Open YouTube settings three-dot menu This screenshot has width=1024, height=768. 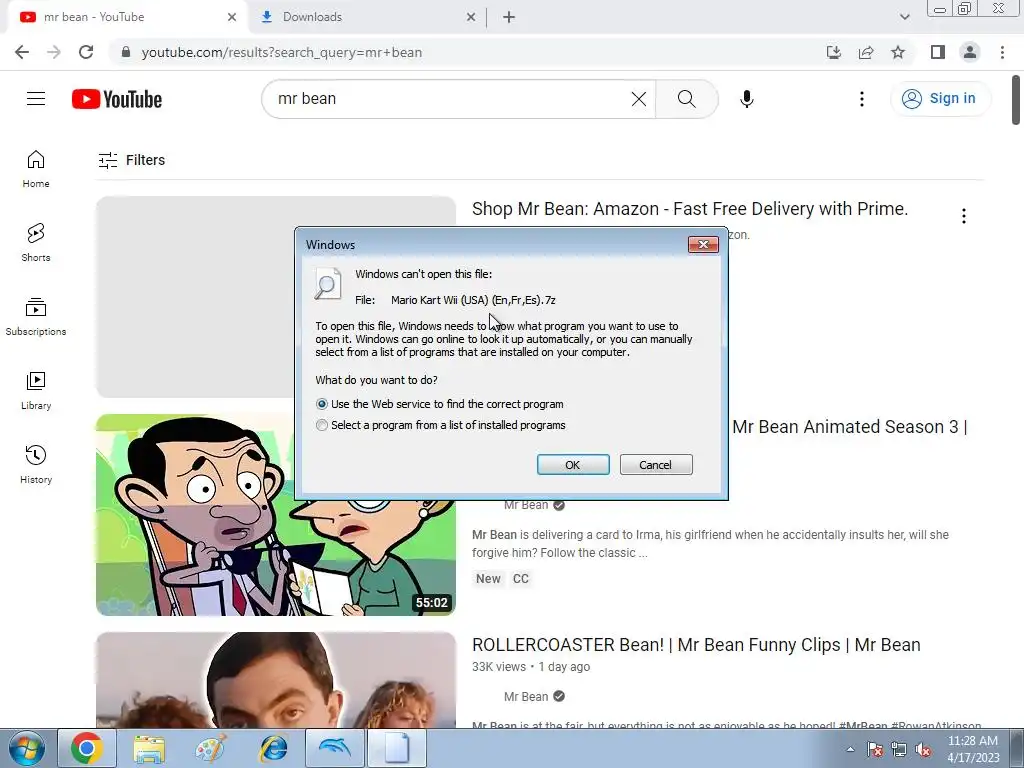pyautogui.click(x=861, y=99)
